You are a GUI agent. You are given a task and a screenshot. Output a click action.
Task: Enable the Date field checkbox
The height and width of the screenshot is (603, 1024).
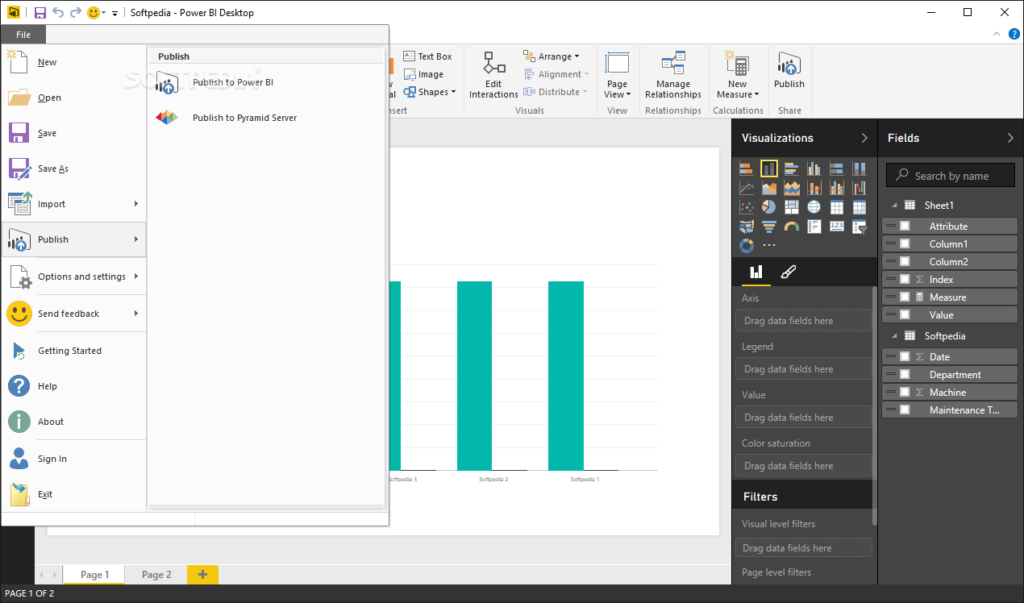[x=903, y=355]
